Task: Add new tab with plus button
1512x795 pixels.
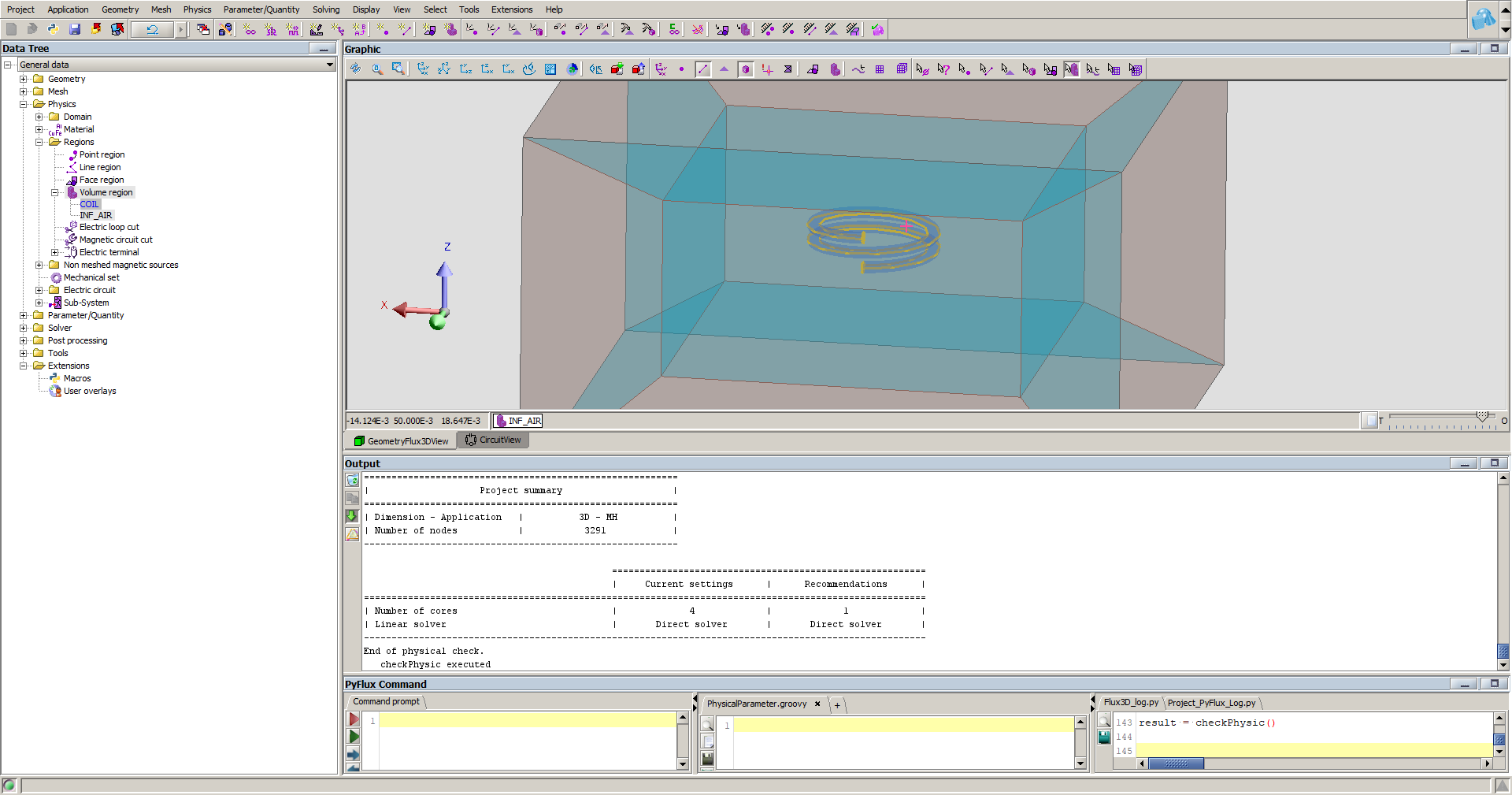Action: coord(837,705)
